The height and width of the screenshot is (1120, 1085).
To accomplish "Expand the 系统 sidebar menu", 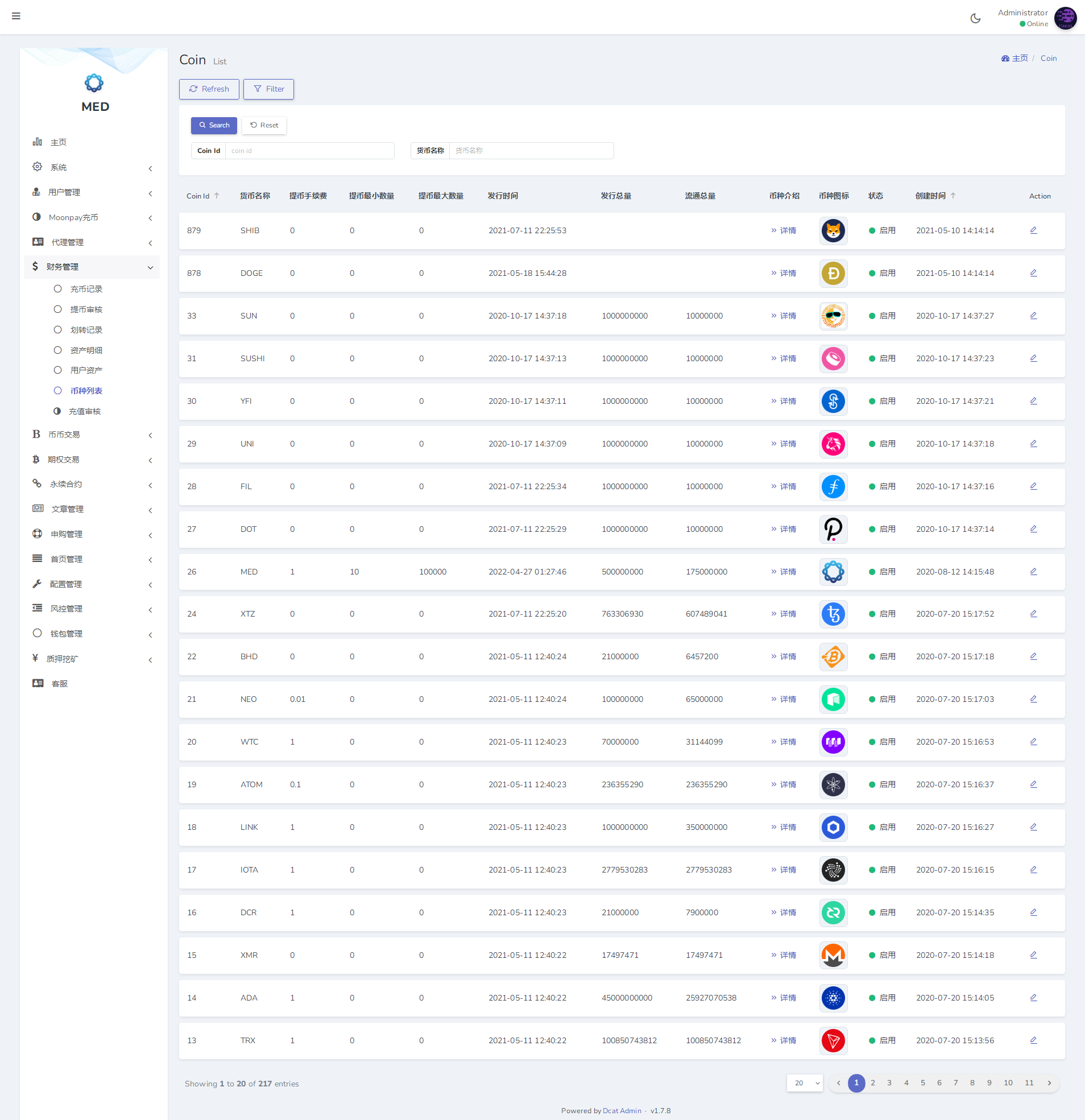I will (92, 167).
